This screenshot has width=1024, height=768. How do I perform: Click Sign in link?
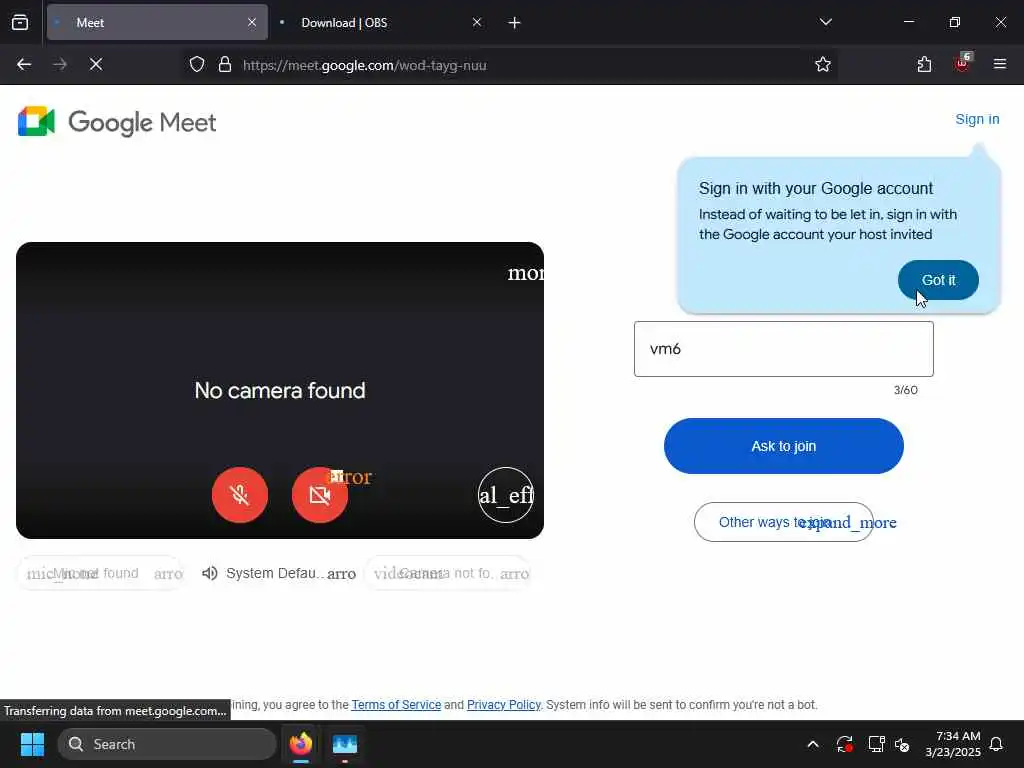tap(977, 120)
